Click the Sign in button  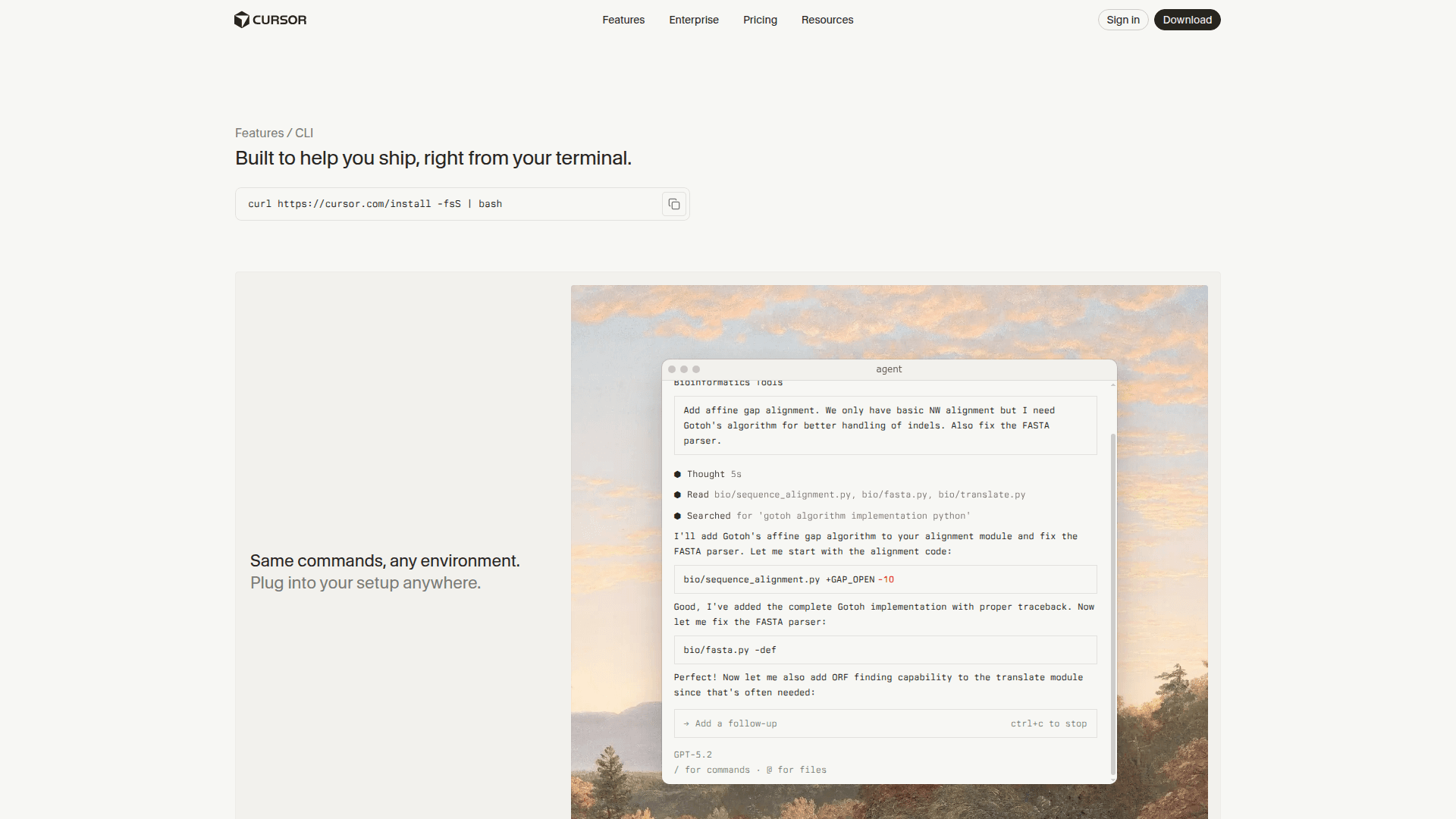[1122, 20]
